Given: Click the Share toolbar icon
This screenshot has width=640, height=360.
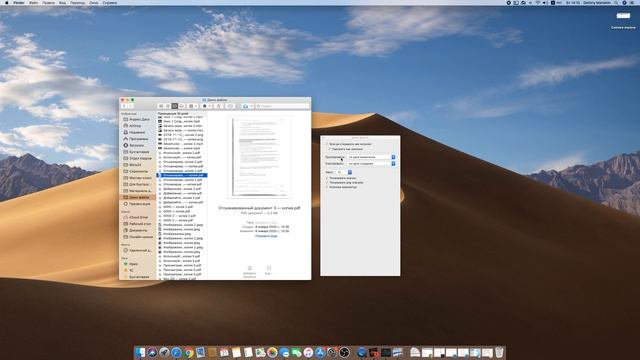Looking at the screenshot, I should (x=218, y=106).
